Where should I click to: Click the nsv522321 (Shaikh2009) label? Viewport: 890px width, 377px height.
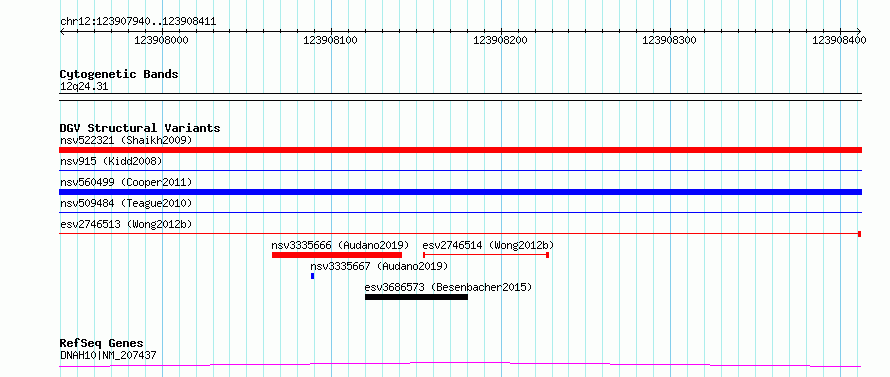[126, 140]
